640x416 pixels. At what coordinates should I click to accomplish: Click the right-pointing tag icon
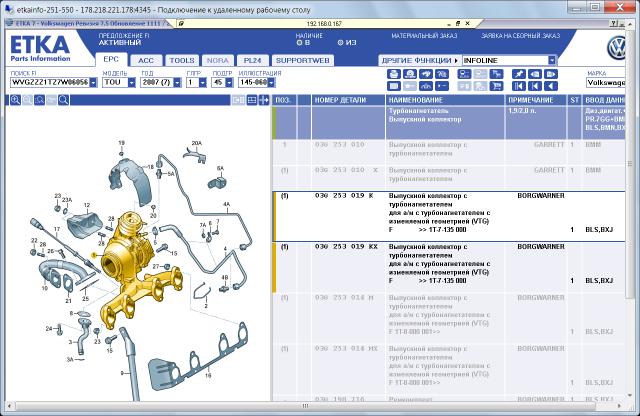pyautogui.click(x=551, y=74)
